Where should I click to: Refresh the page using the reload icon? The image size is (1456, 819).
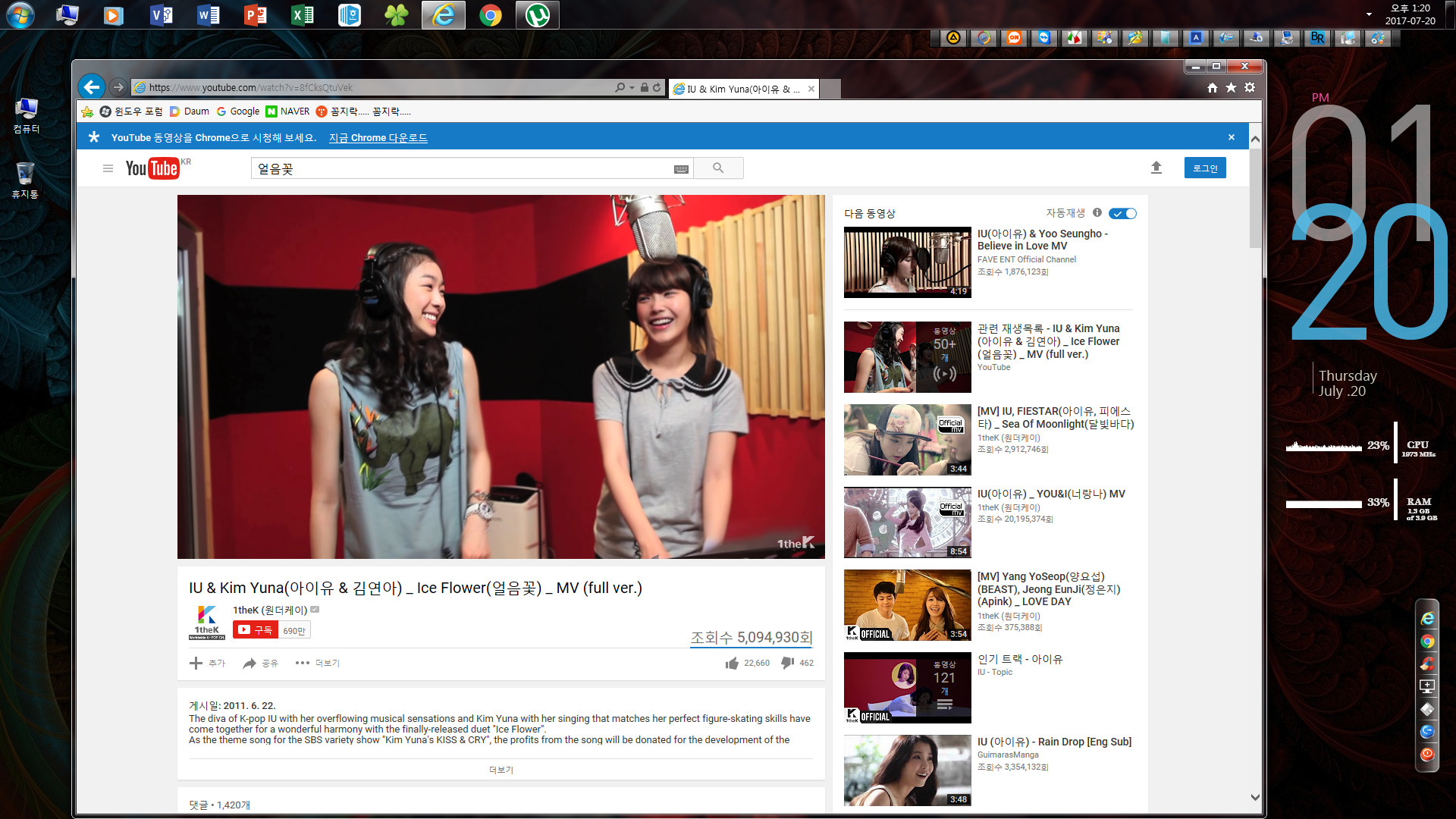point(657,87)
